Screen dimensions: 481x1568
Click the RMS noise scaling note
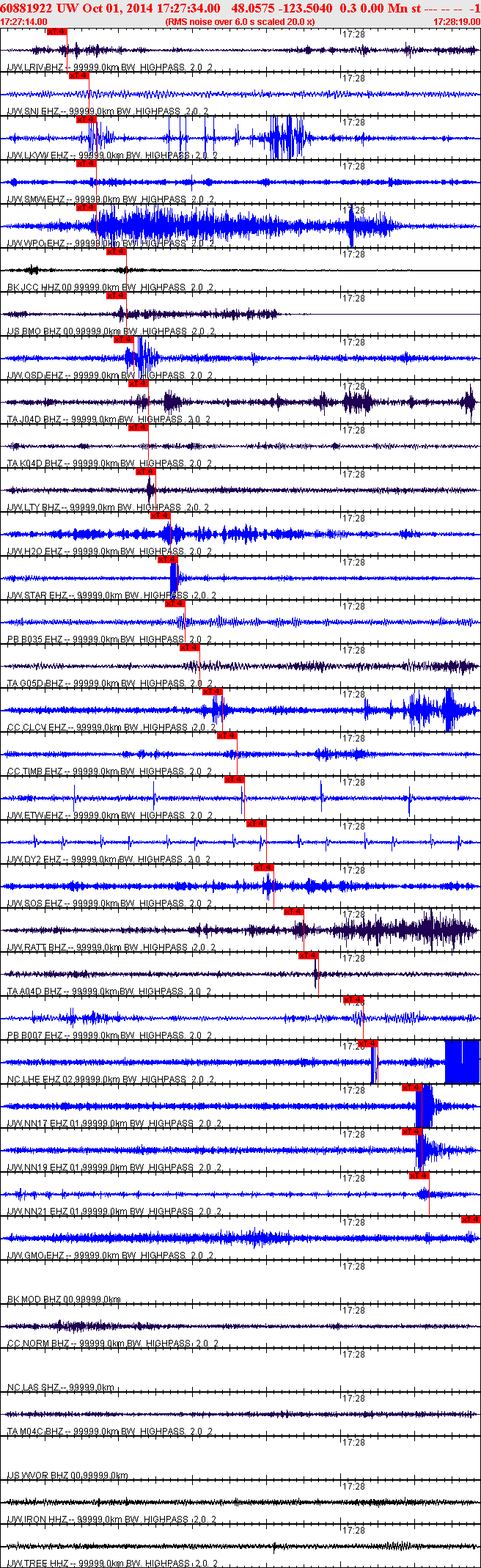[240, 22]
